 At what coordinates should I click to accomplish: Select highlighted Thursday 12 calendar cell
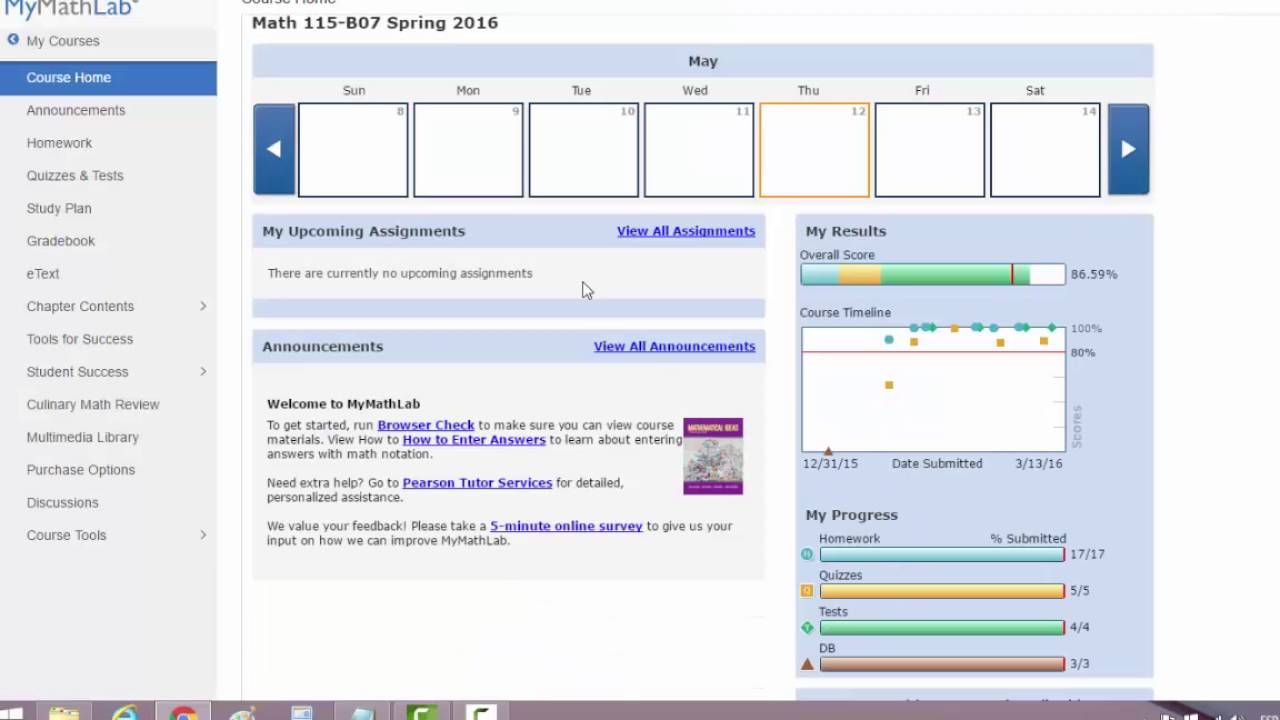point(814,150)
